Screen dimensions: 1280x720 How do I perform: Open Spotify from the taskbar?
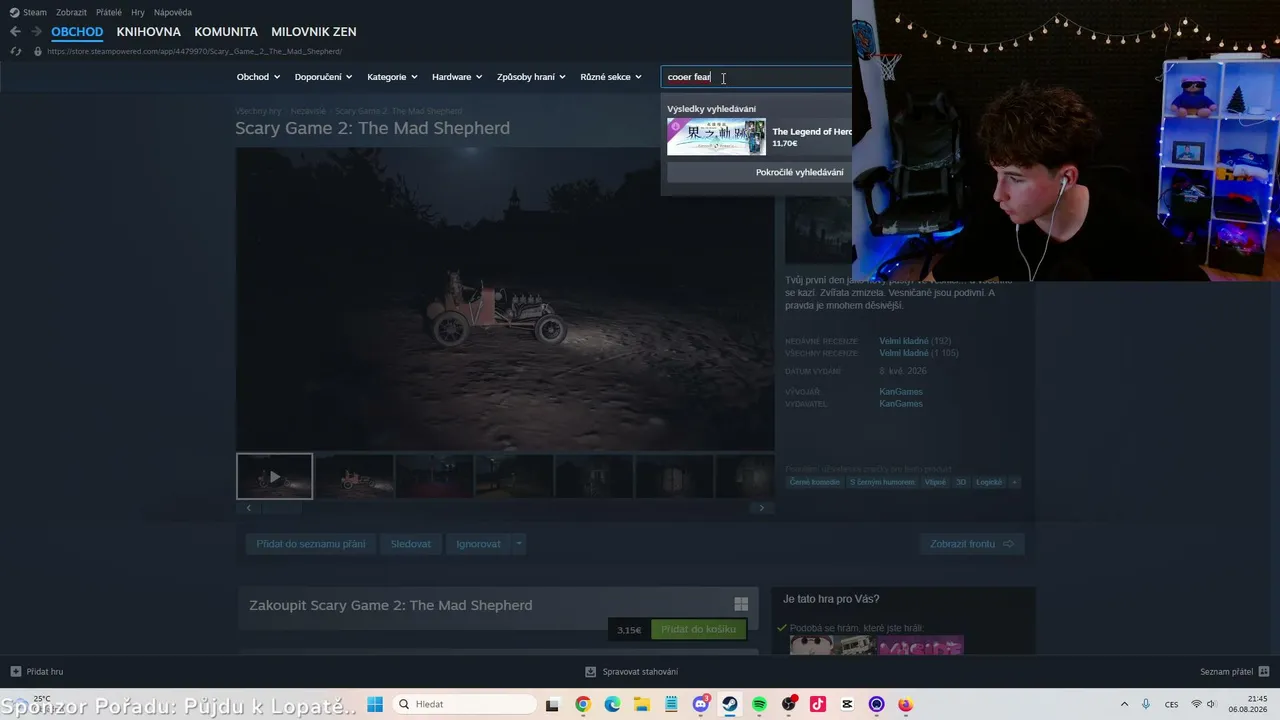click(x=759, y=704)
